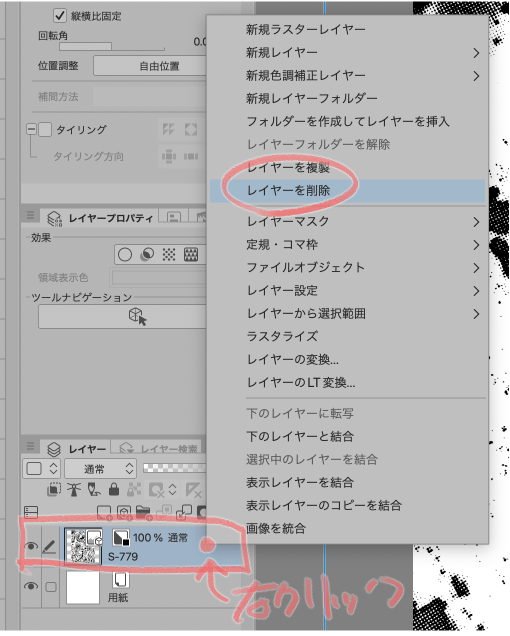Expand the ファイルオブジェクト submenu arrow

tap(476, 268)
